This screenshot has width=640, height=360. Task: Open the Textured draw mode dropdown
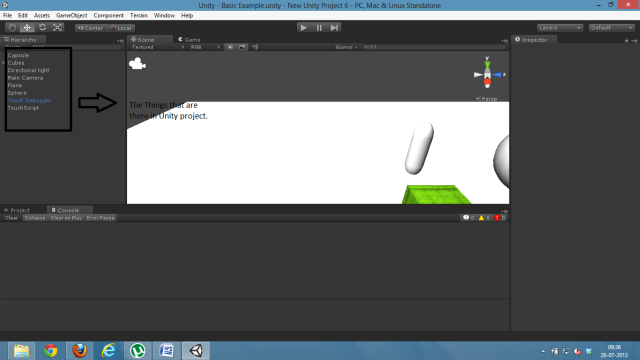click(158, 47)
